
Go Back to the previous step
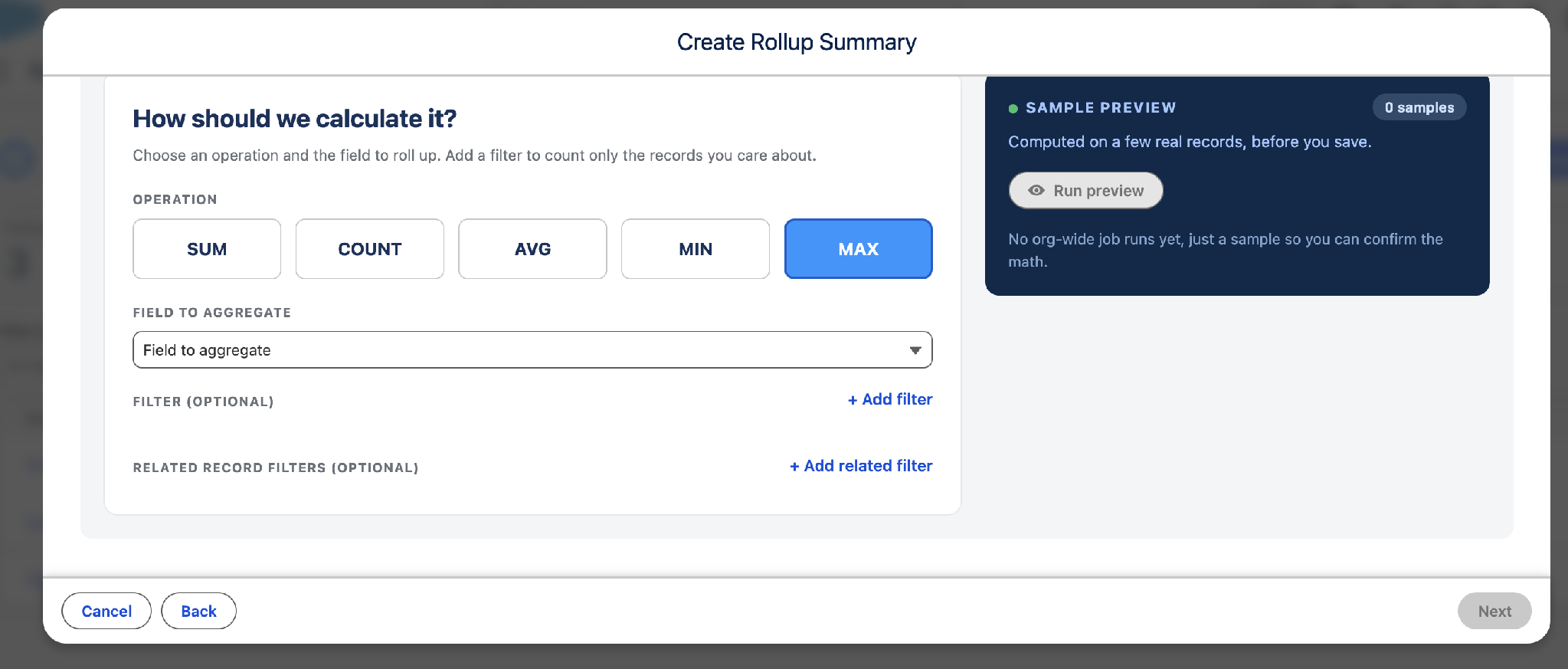198,611
